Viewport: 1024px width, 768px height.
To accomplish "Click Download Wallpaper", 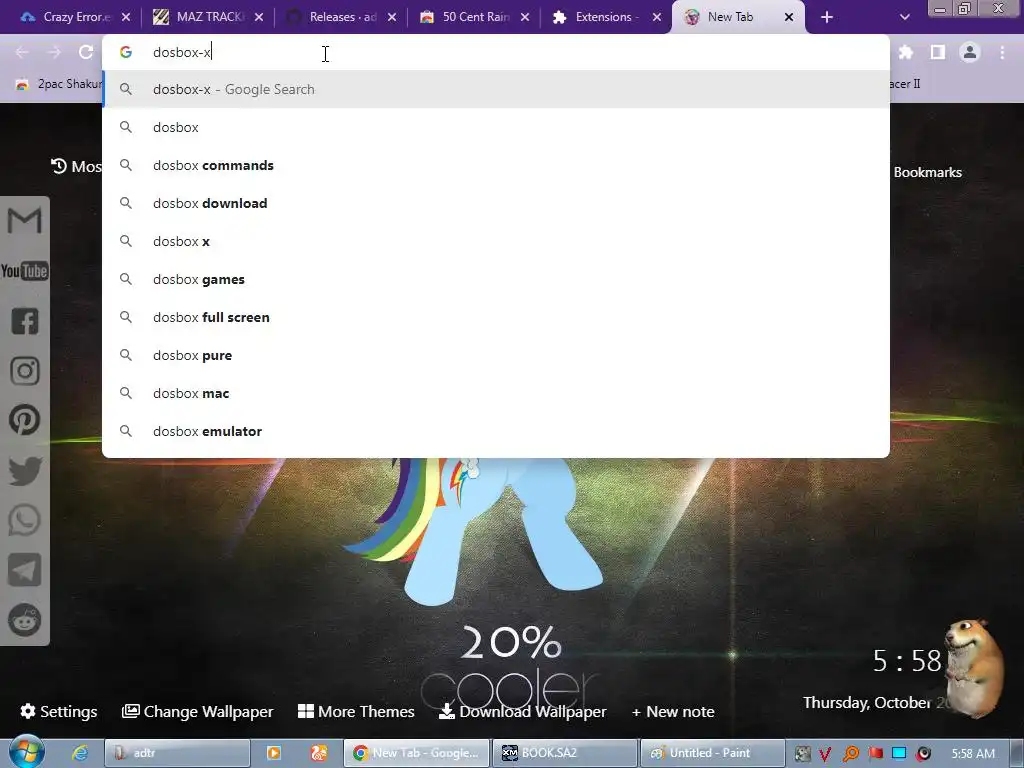I will pos(522,711).
